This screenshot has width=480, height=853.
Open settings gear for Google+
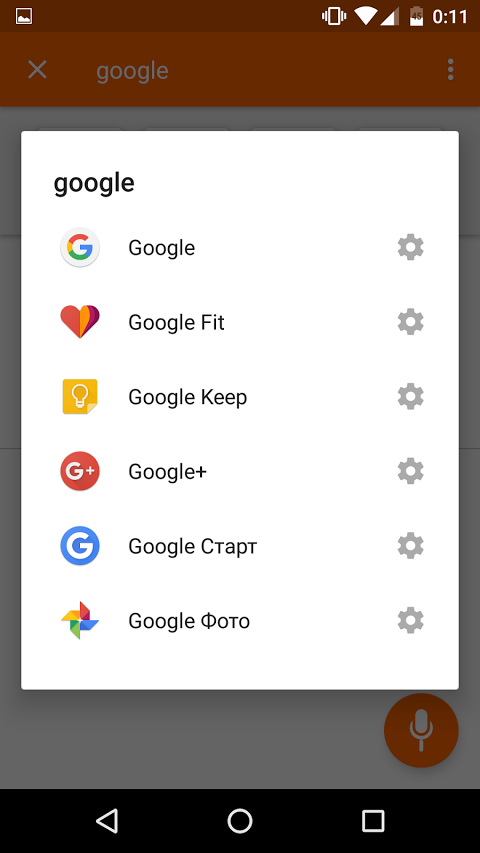[410, 471]
